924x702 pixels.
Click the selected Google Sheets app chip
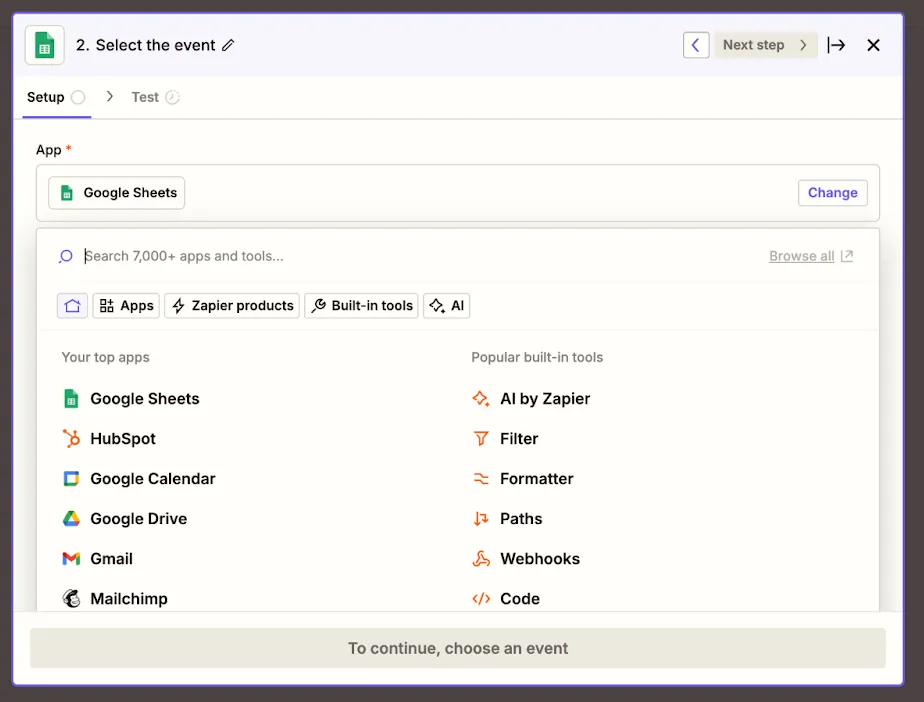[117, 193]
